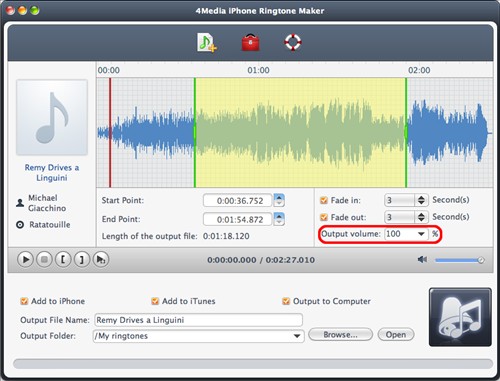Uncheck Add to iPhone

[x=24, y=301]
